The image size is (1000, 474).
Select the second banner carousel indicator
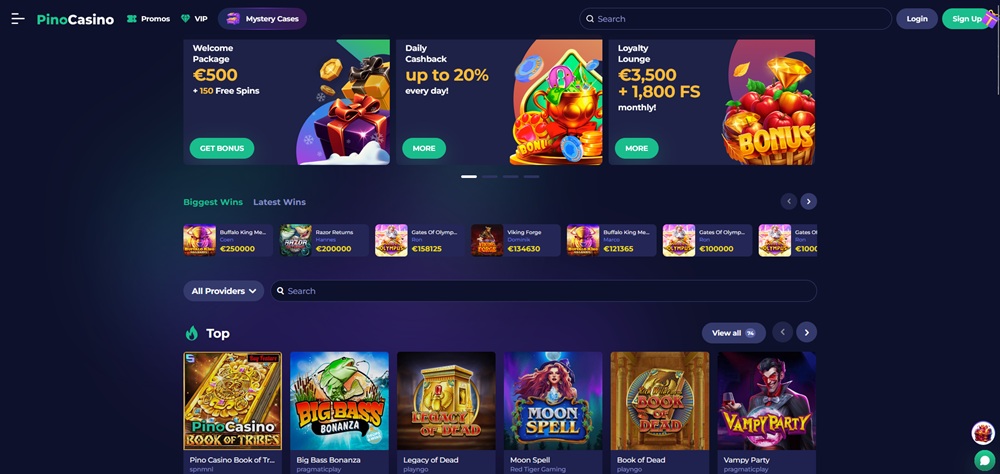490,177
